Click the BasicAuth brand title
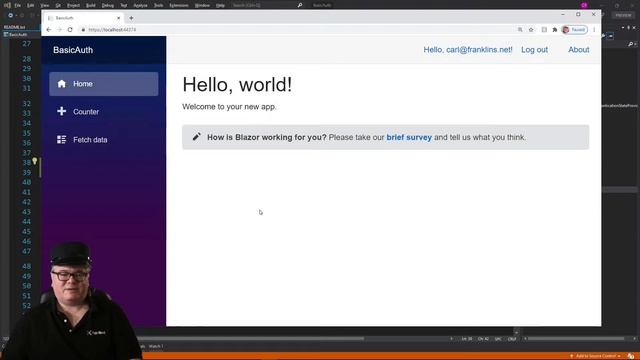640x360 pixels. (x=73, y=50)
